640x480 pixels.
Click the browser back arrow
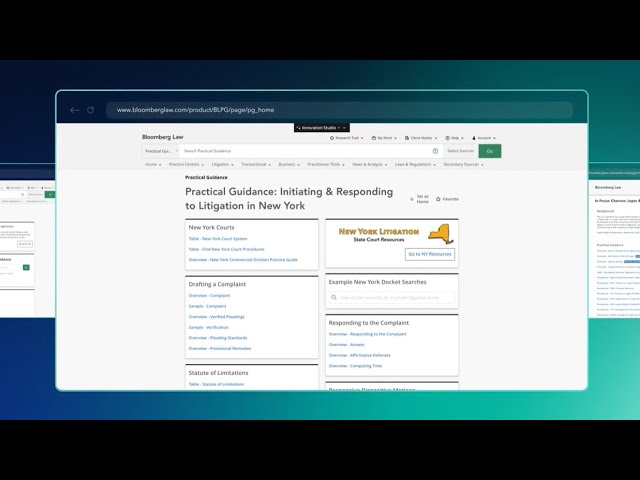pos(74,110)
